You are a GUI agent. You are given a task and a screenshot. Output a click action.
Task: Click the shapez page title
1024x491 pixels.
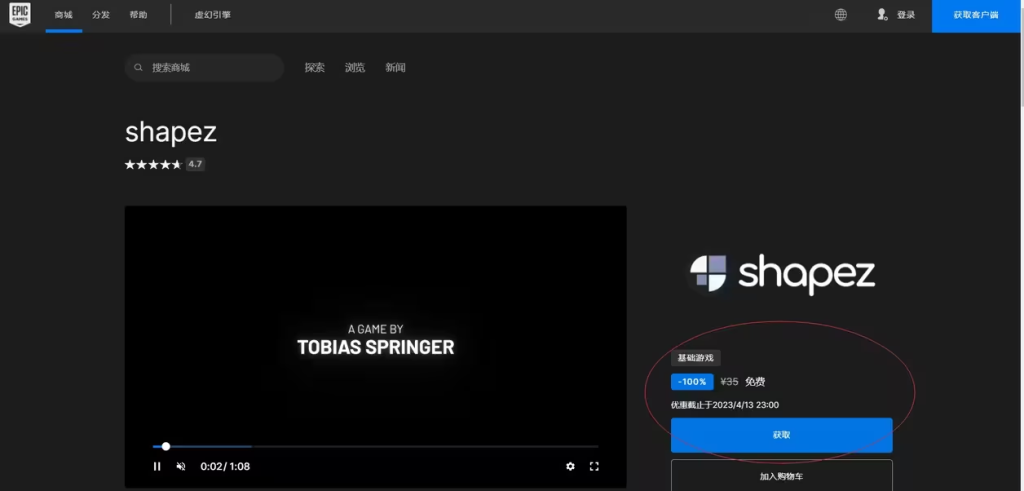point(170,133)
